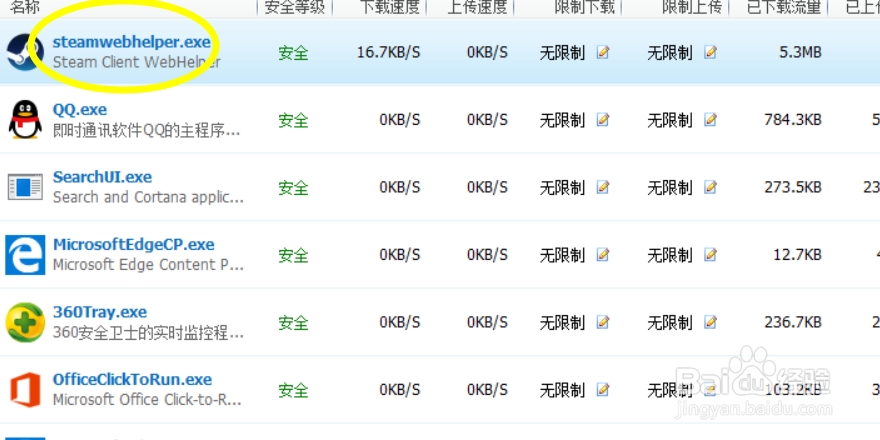Click 236.7KB downloaded traffic for 360Tray.exe
Viewport: 880px width, 440px height.
(x=793, y=322)
